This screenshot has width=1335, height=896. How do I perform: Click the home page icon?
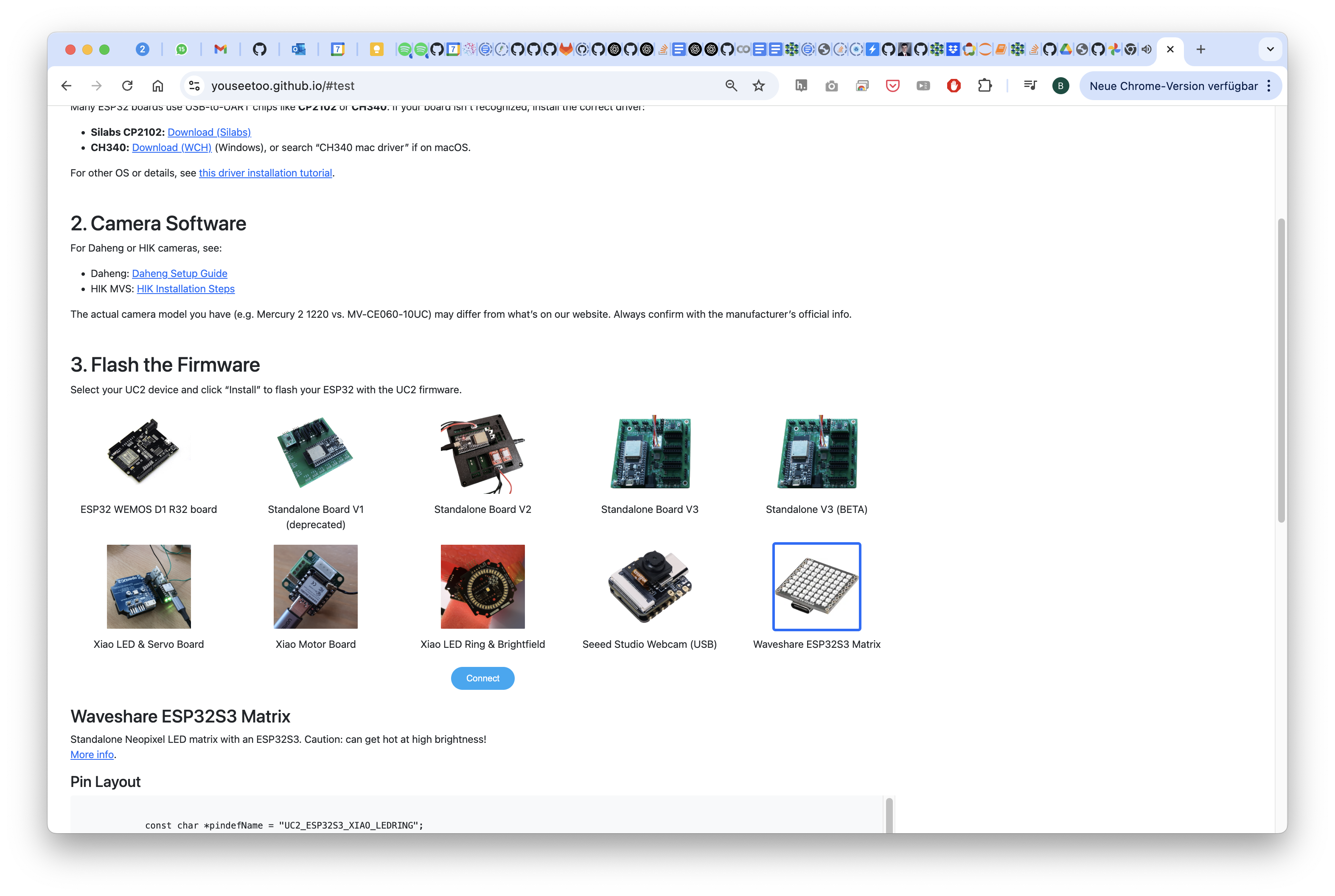pos(158,86)
